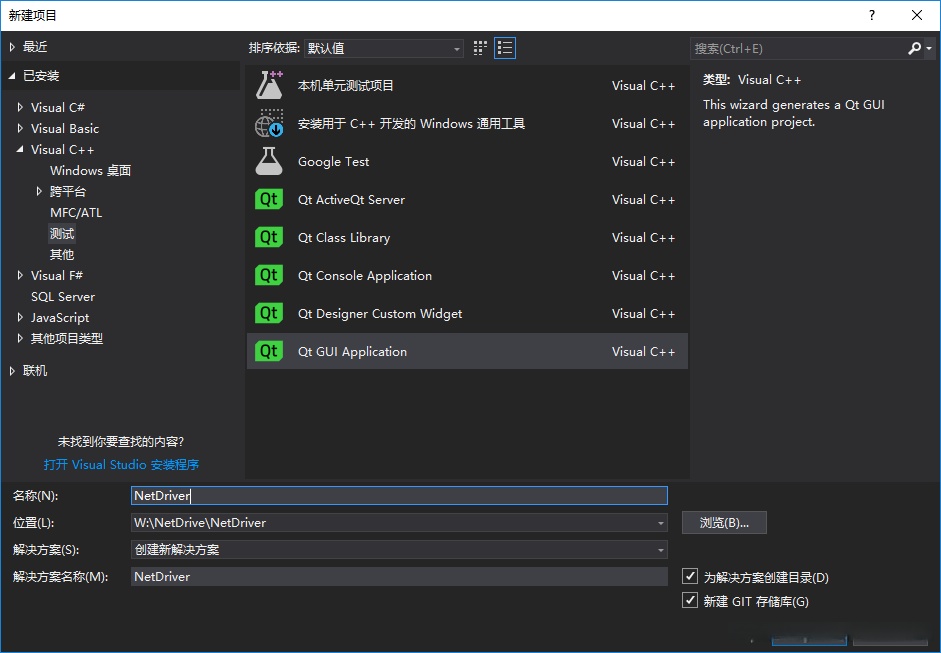Select 测试 category in the tree
Viewport: 941px width, 653px height.
(x=62, y=233)
